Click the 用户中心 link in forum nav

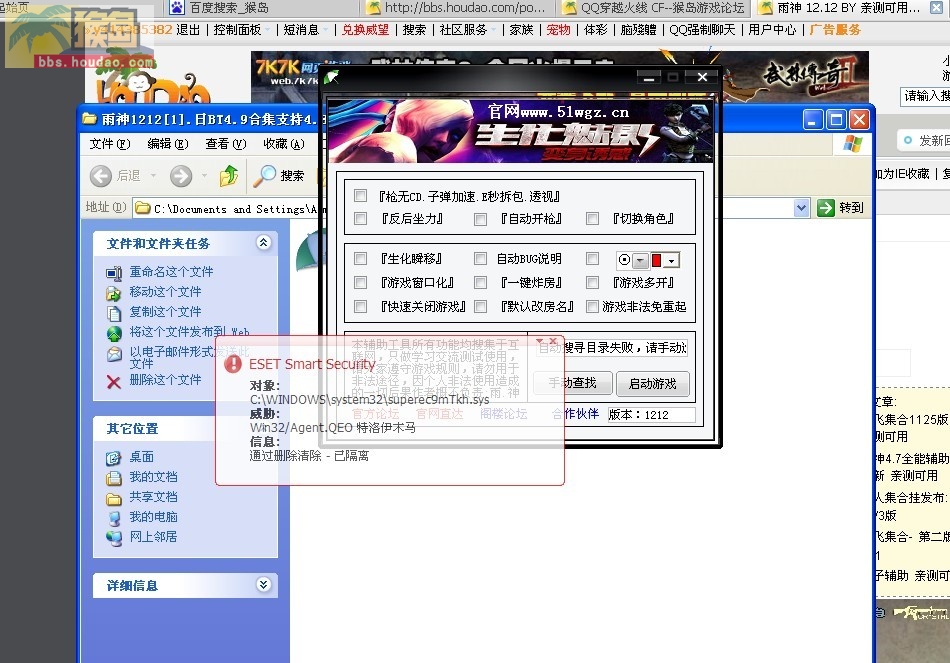point(772,30)
